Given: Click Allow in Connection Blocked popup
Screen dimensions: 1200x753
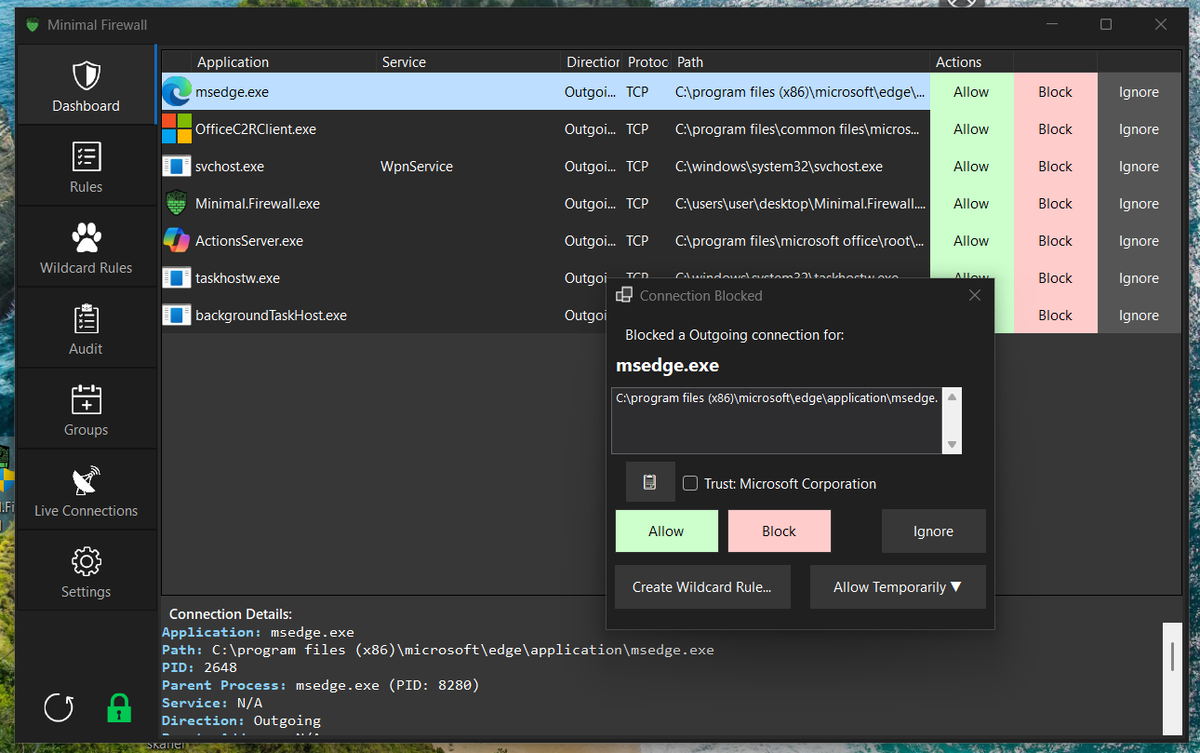Looking at the screenshot, I should coord(666,531).
